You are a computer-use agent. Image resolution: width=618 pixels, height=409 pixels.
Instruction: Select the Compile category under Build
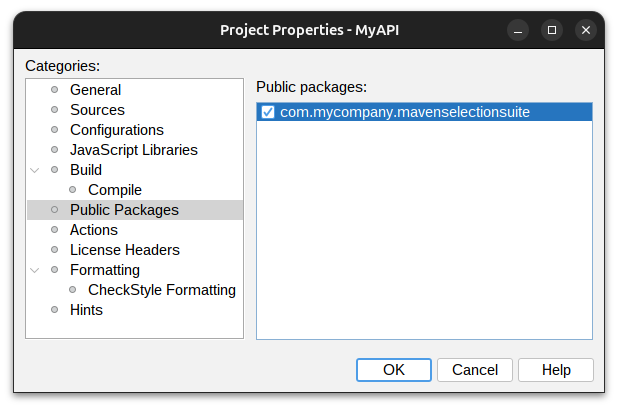115,190
